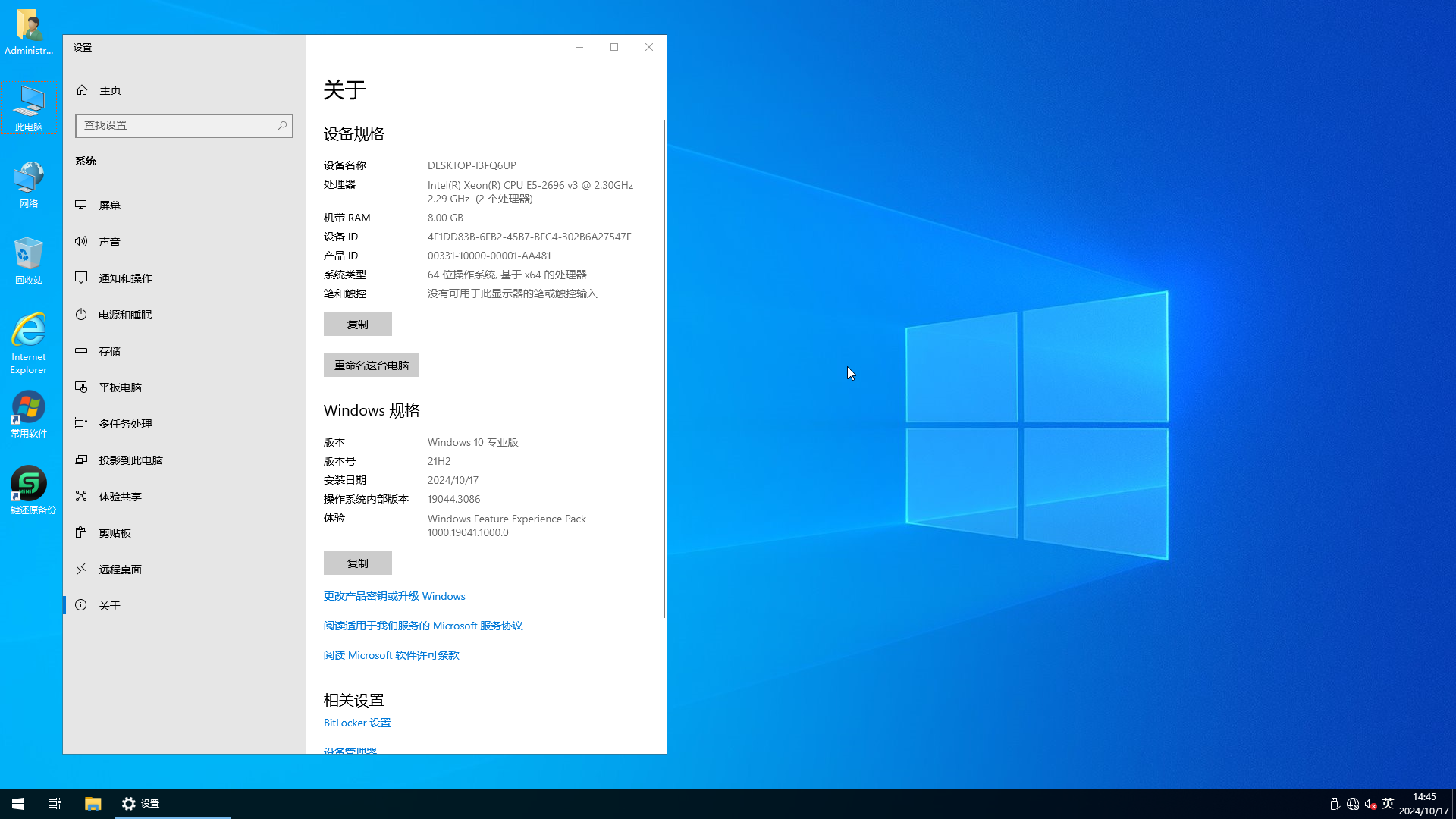Click the Windows 10 专业版 edition text
This screenshot has width=1456, height=819.
[473, 442]
